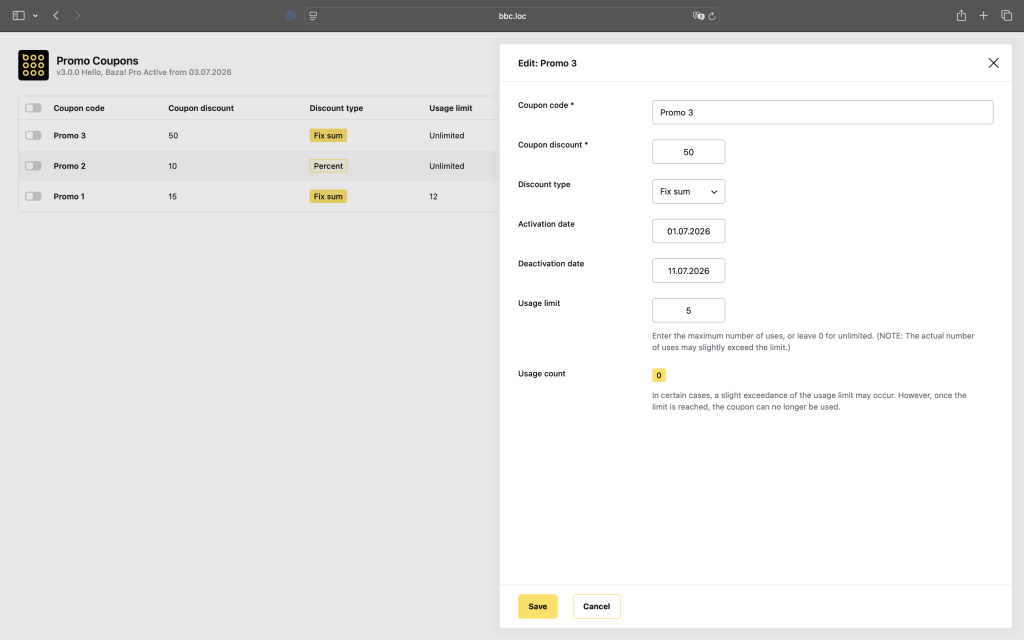Screen dimensions: 1024x640
Task: Click discount value 15 in Promo 1 row
Action: pos(172,196)
